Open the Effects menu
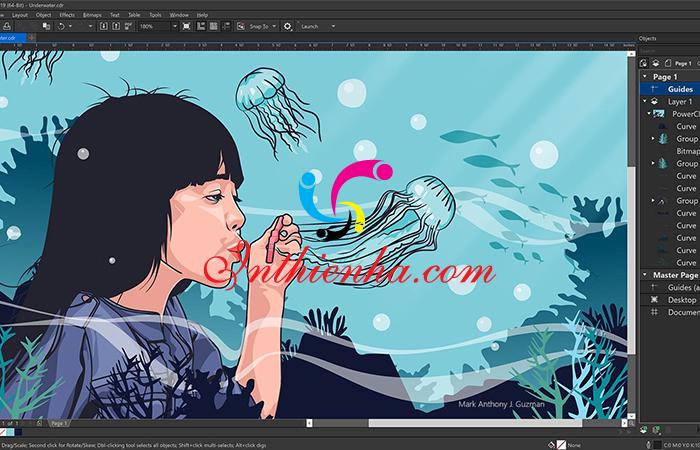The image size is (700, 450). point(67,15)
